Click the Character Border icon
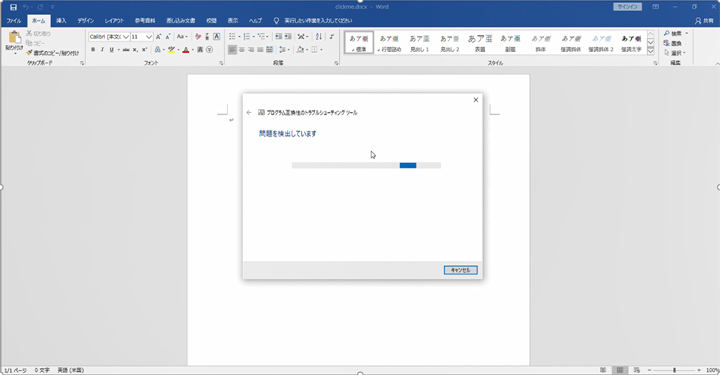 (x=217, y=36)
